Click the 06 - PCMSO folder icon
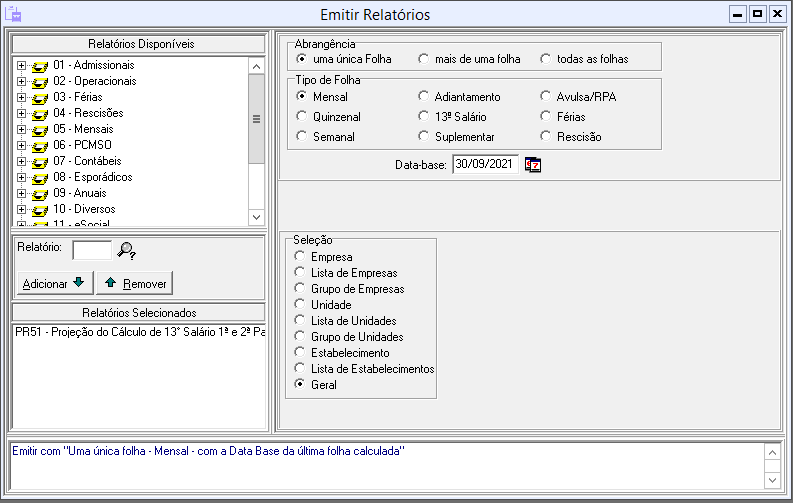 pos(40,145)
